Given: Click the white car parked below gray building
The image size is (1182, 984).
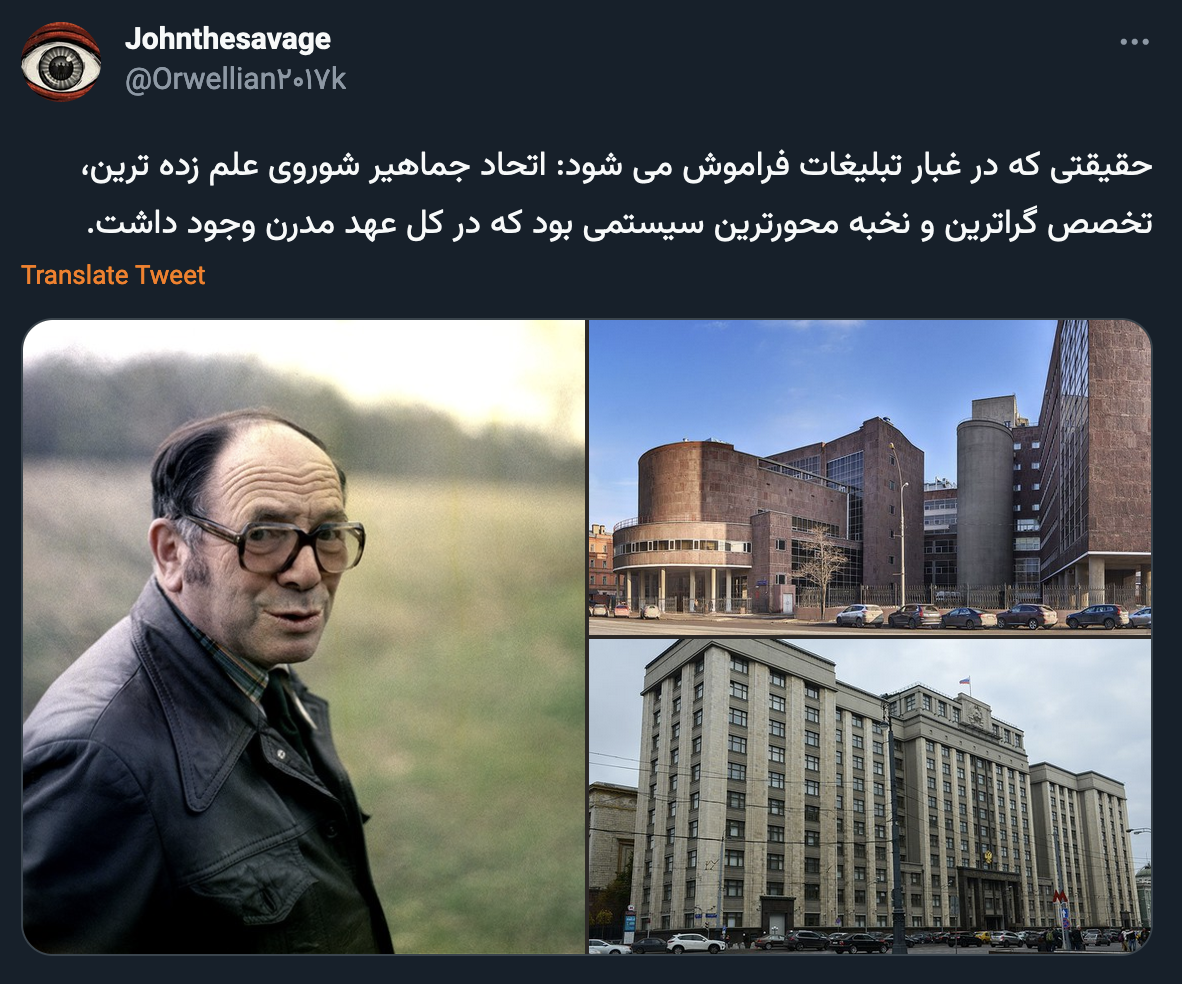Looking at the screenshot, I should click(694, 943).
